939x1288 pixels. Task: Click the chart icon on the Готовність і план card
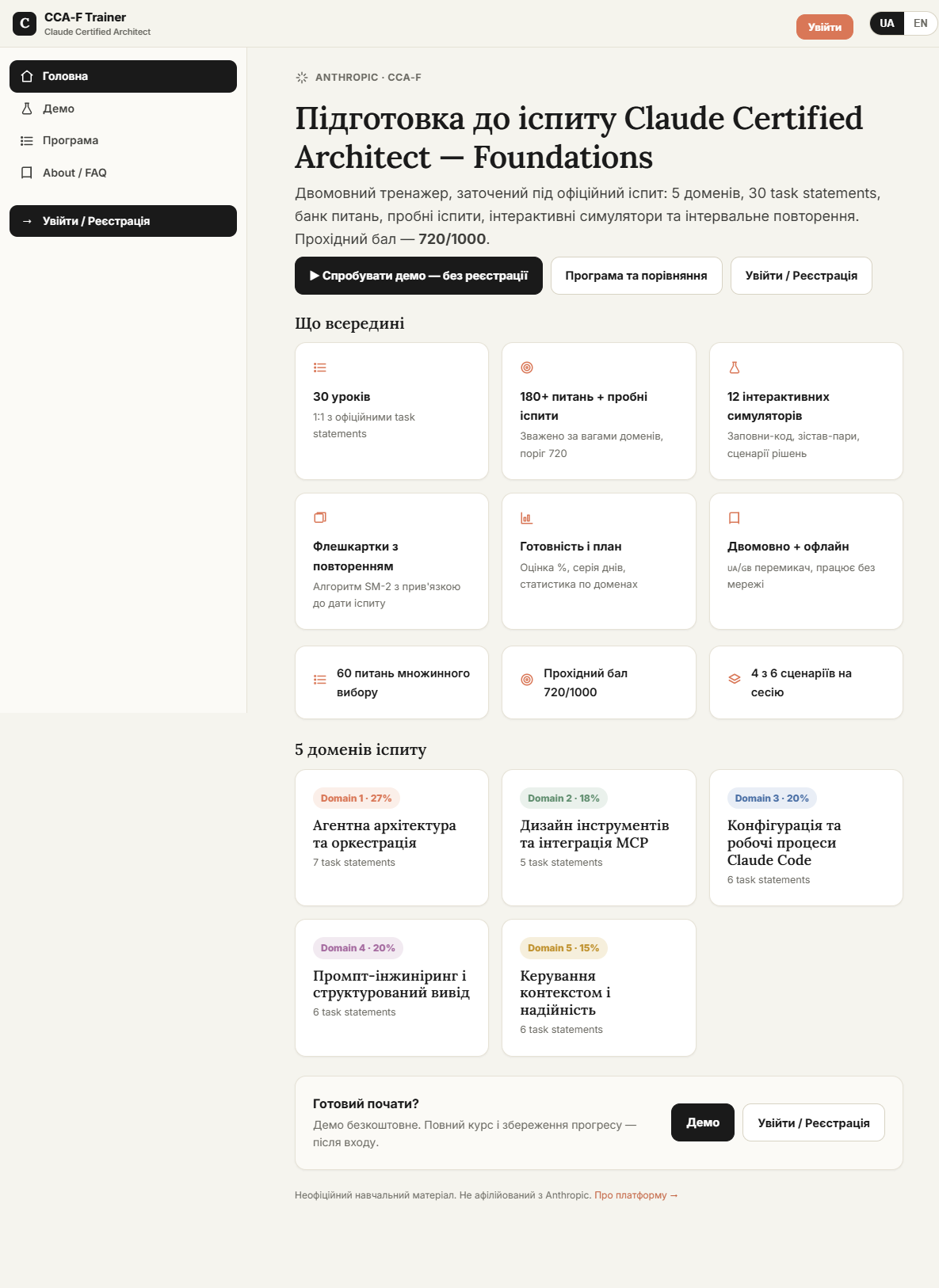(x=527, y=517)
